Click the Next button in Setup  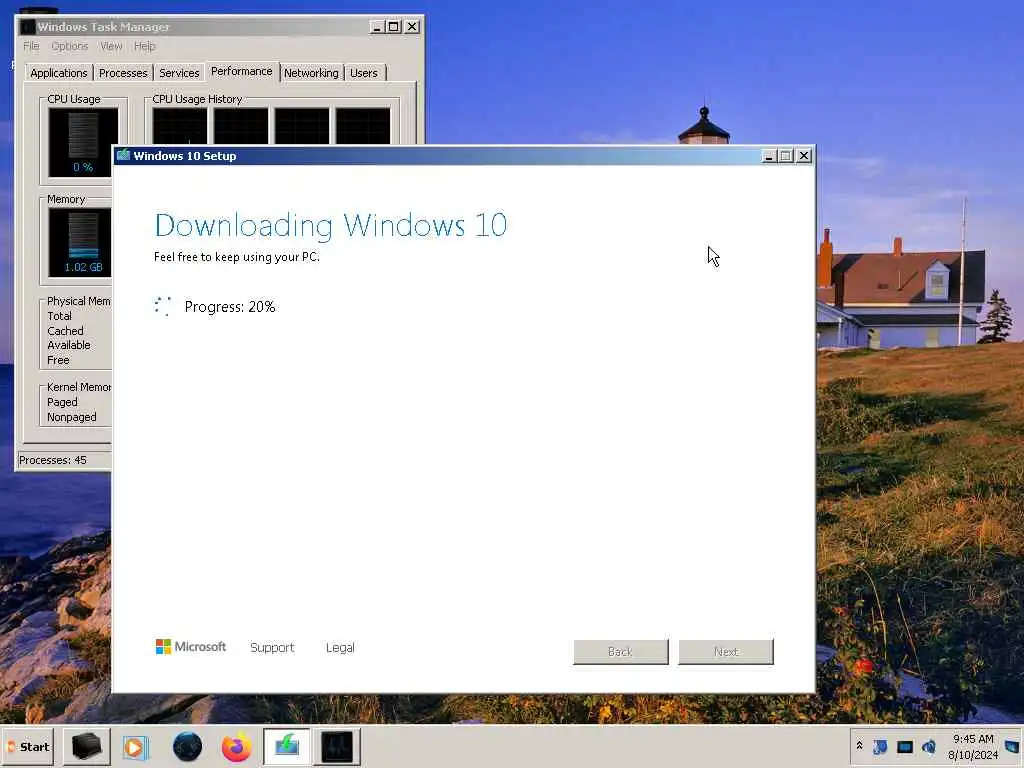tap(726, 652)
